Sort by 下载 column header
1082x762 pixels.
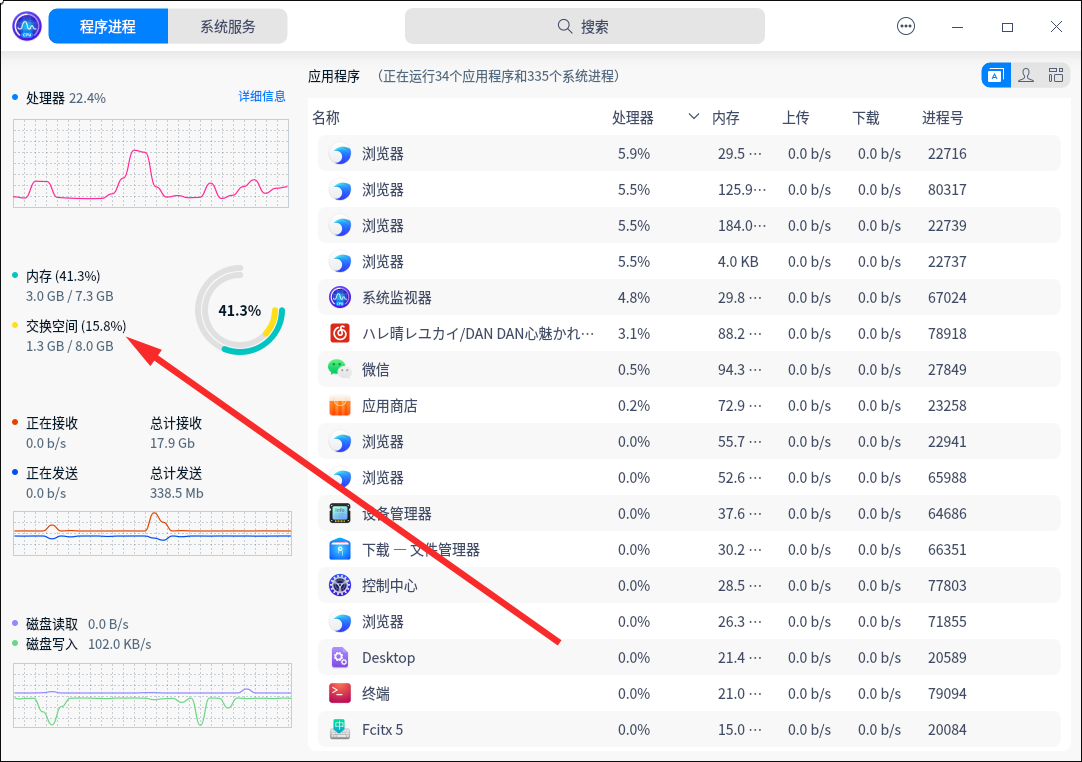coord(866,117)
